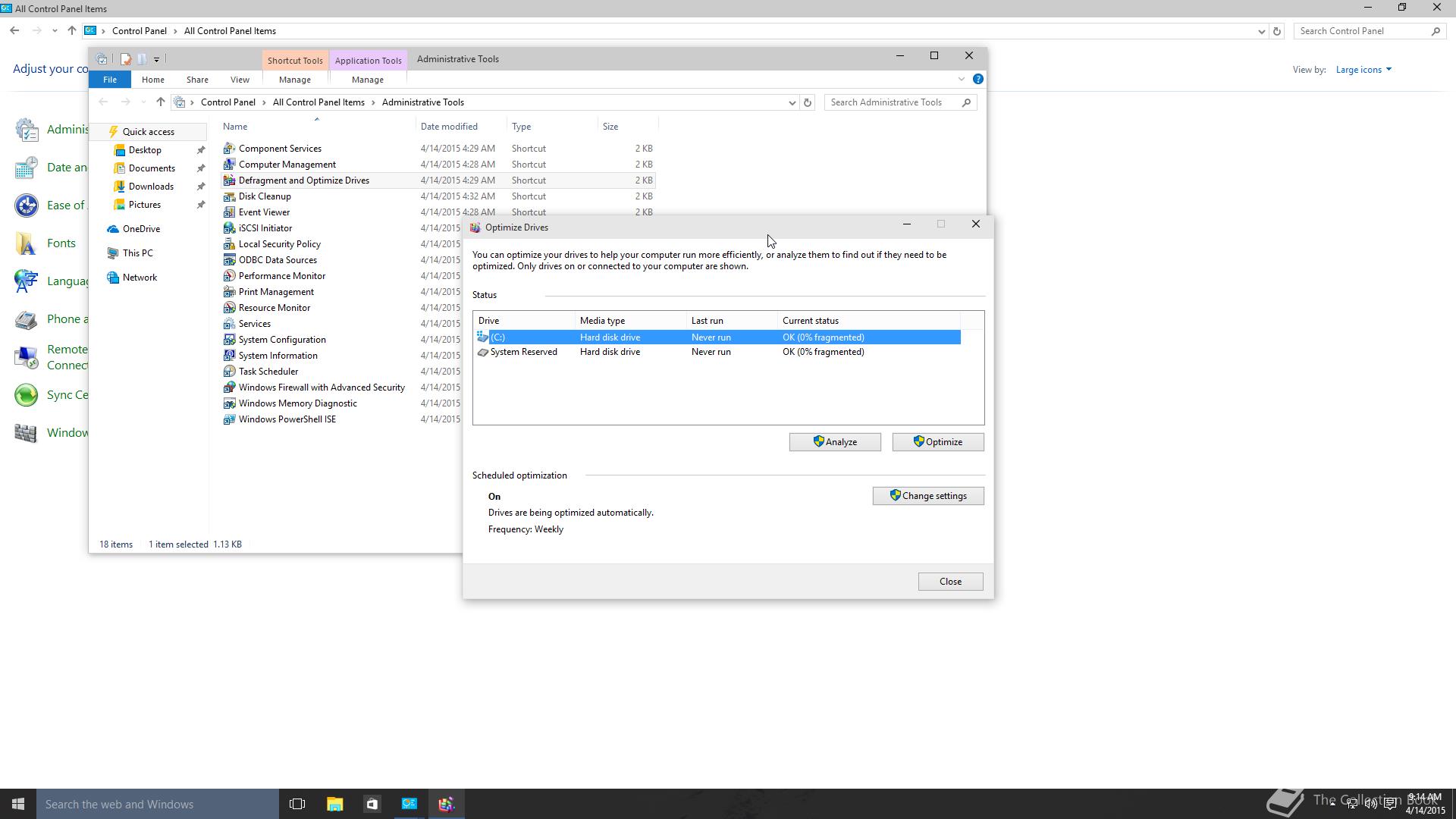1456x819 pixels.
Task: Select Network in navigation pane
Action: [140, 278]
